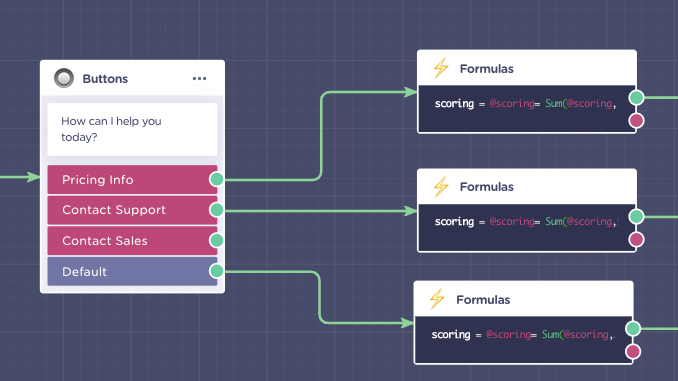678x381 pixels.
Task: Click the top Formulas block red failure connector
Action: coord(636,121)
